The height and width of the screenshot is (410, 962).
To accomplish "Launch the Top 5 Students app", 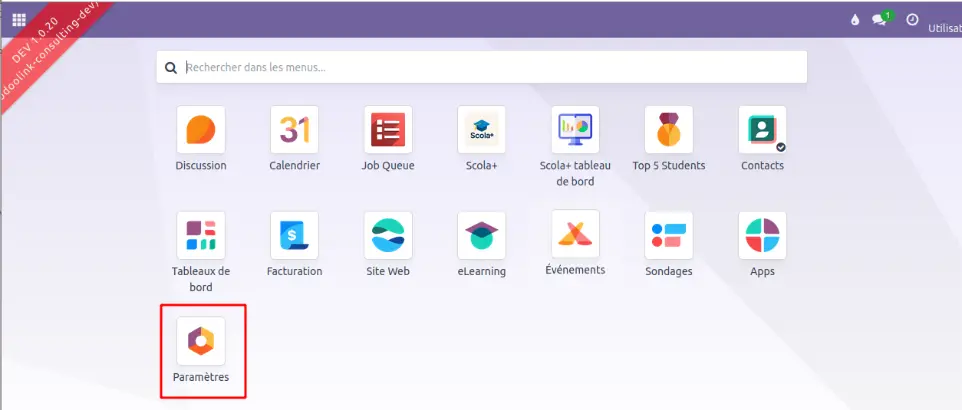I will coord(669,130).
